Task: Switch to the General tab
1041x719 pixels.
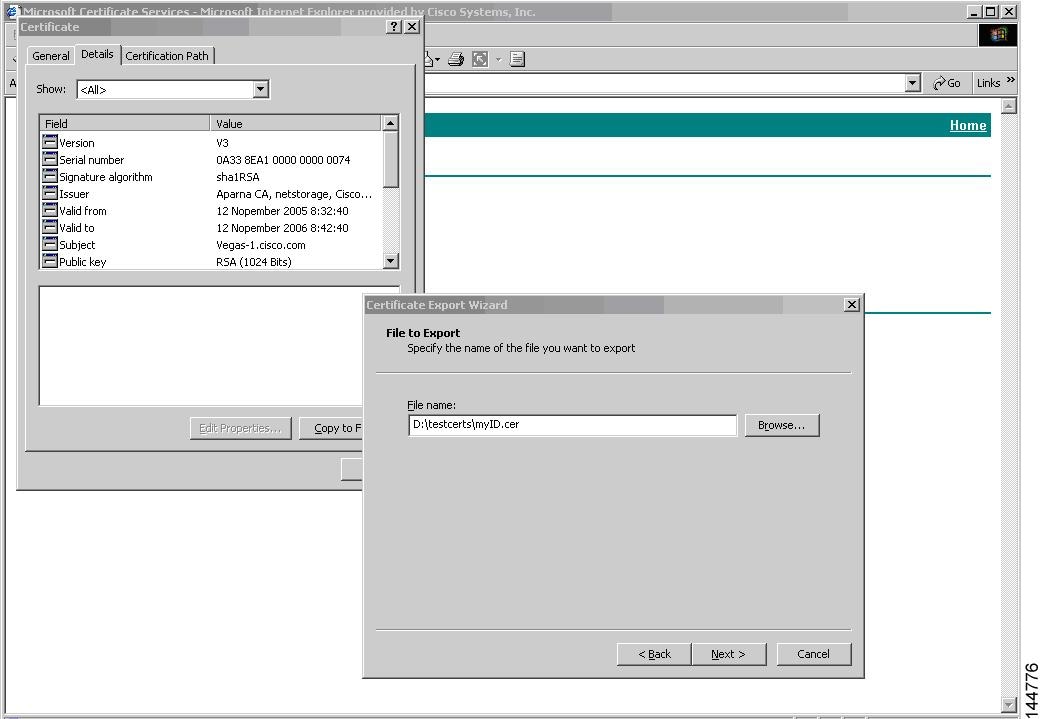Action: [50, 56]
